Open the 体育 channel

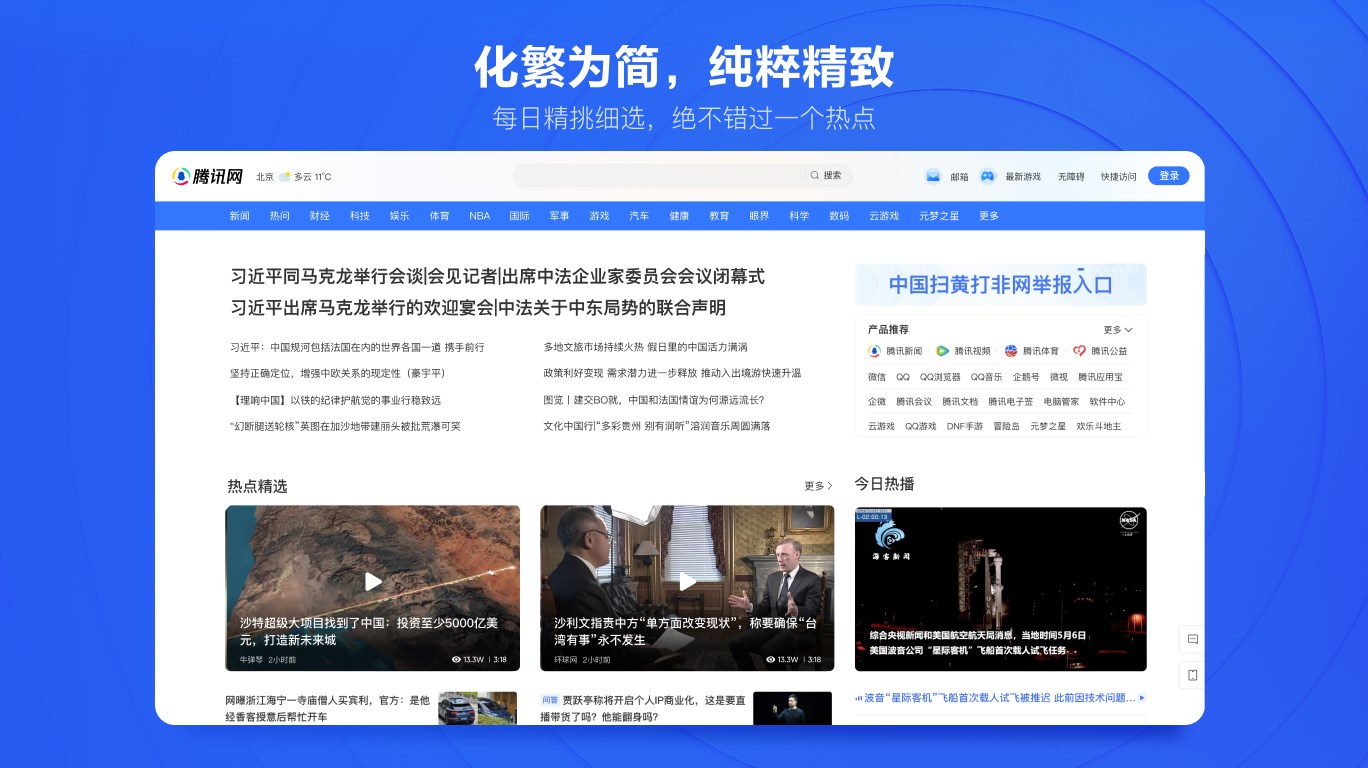tap(440, 216)
